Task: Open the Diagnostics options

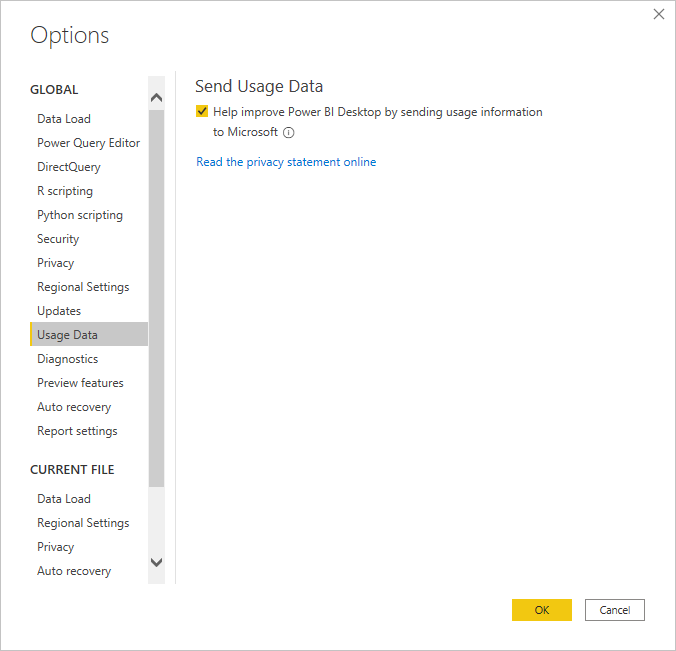Action: 67,359
